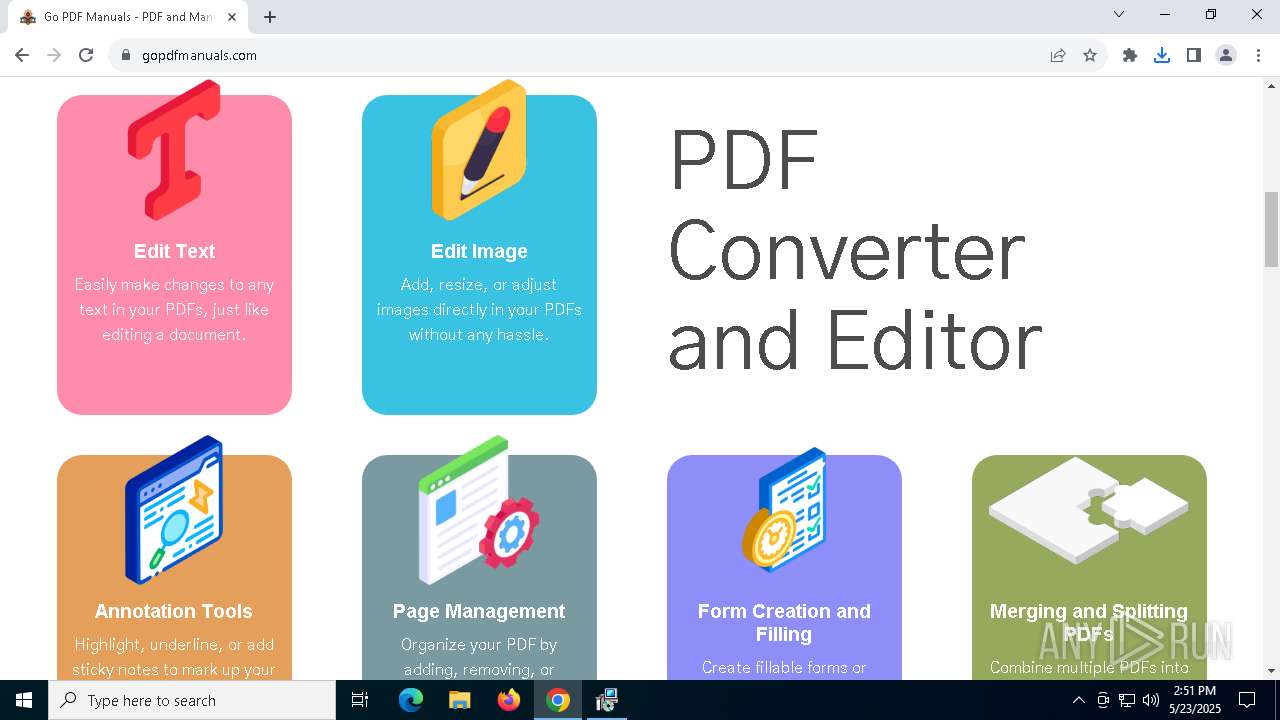Open the Chrome profile avatar menu
This screenshot has width=1280, height=720.
(1226, 55)
